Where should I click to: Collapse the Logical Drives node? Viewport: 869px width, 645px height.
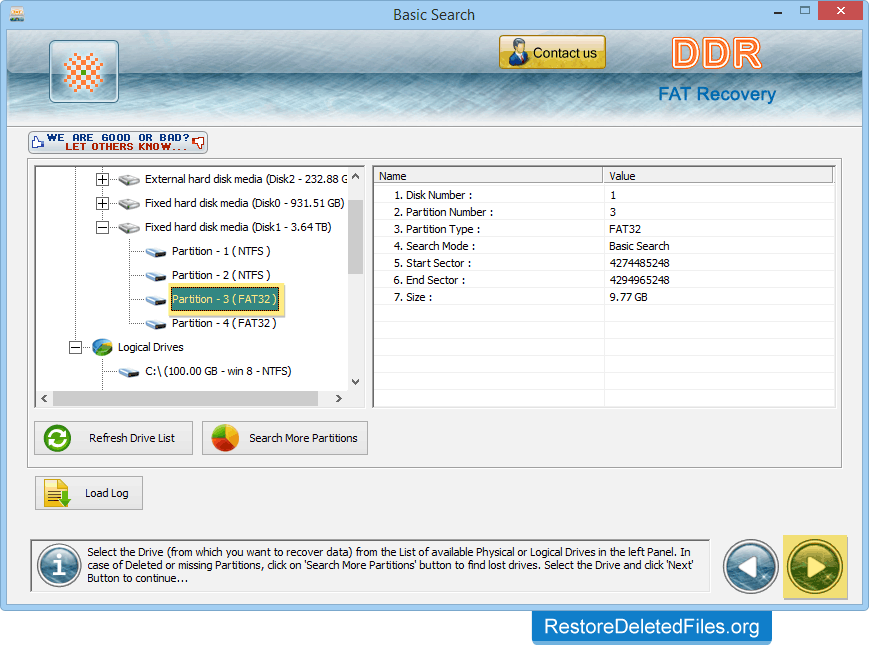(x=75, y=347)
